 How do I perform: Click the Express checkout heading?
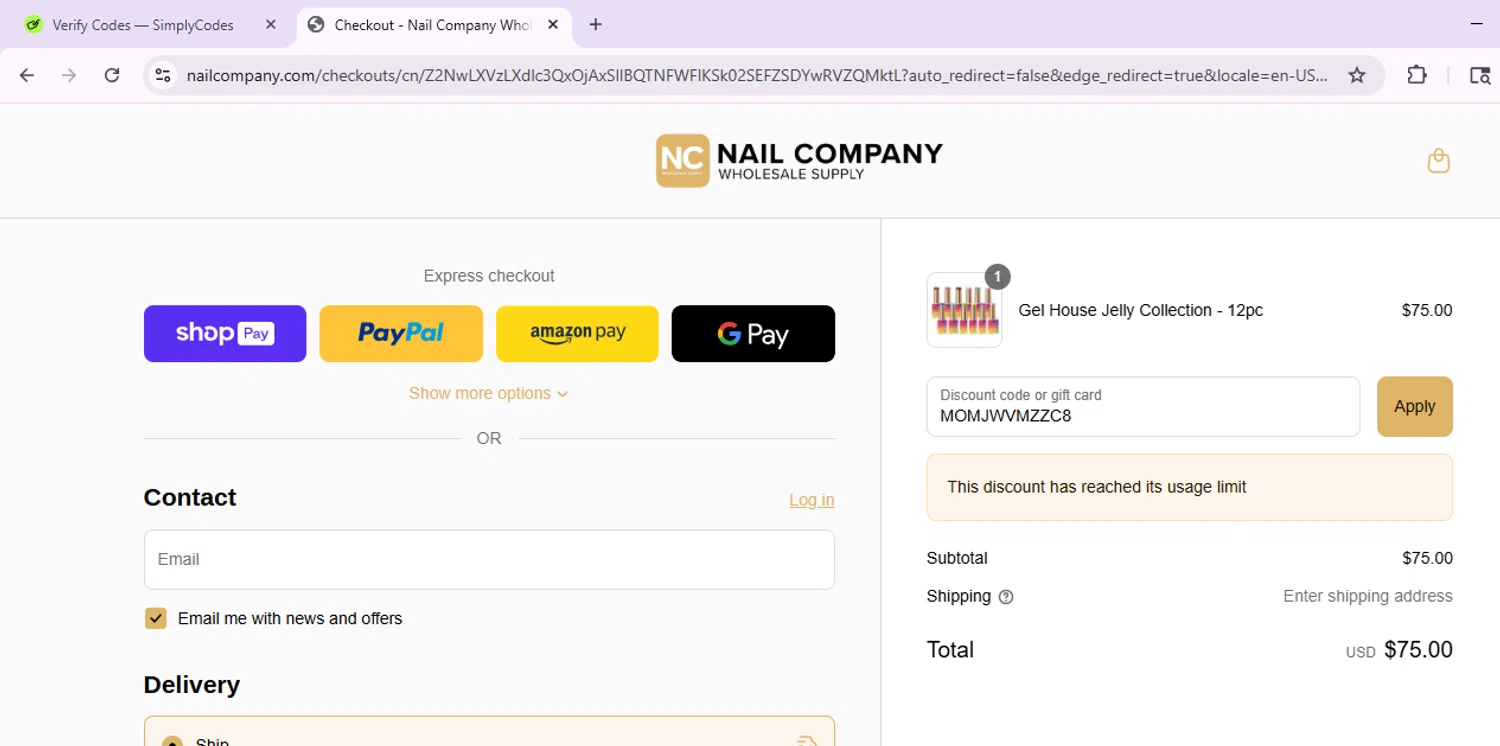tap(489, 276)
